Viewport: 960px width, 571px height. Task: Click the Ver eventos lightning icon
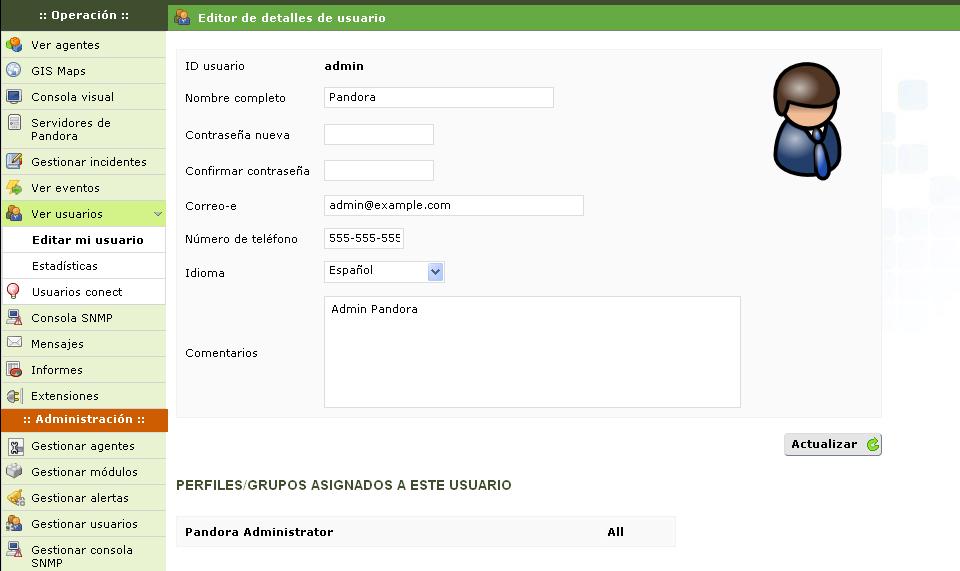pyautogui.click(x=14, y=188)
